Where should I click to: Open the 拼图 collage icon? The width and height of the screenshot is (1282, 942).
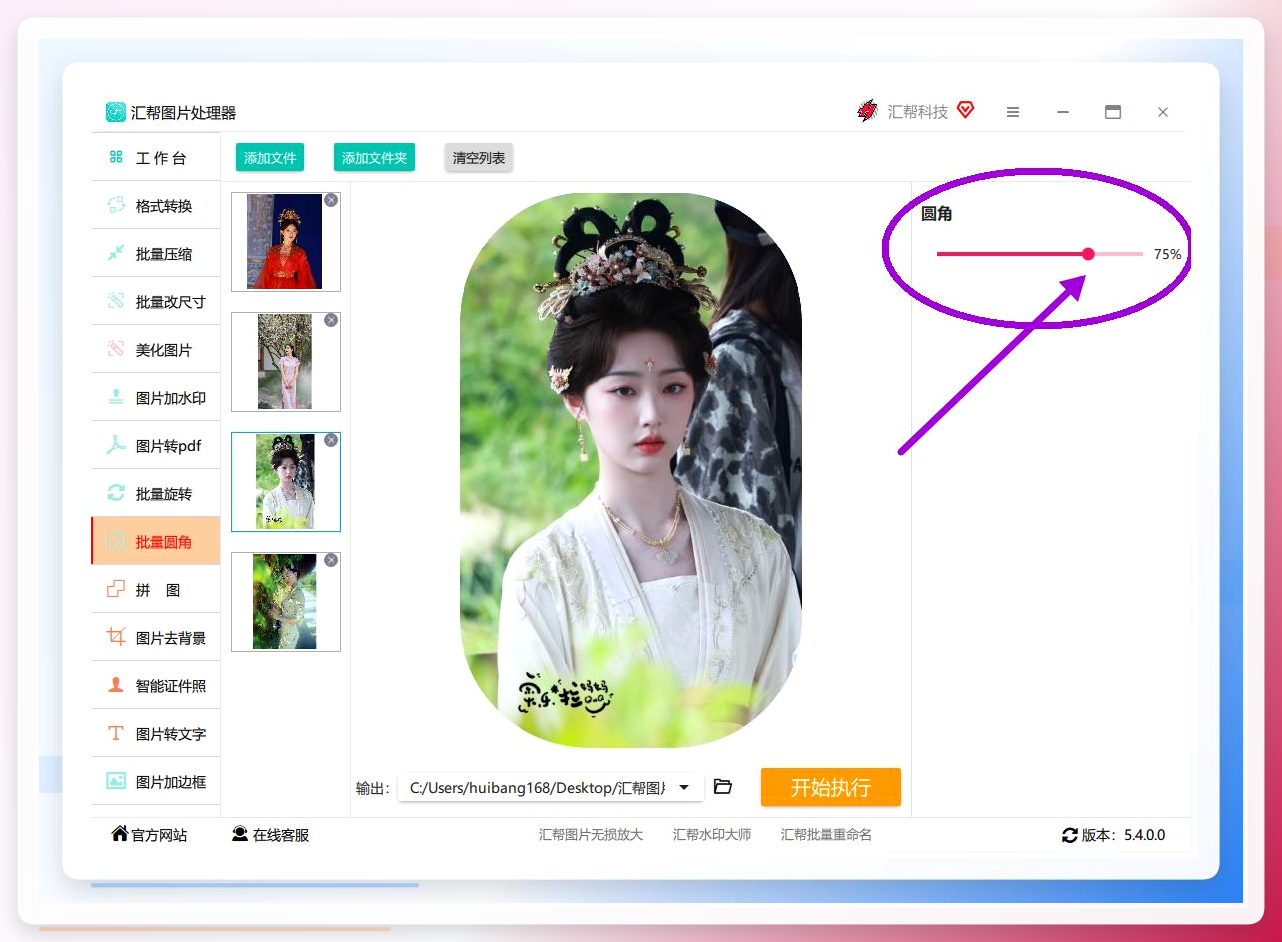116,589
